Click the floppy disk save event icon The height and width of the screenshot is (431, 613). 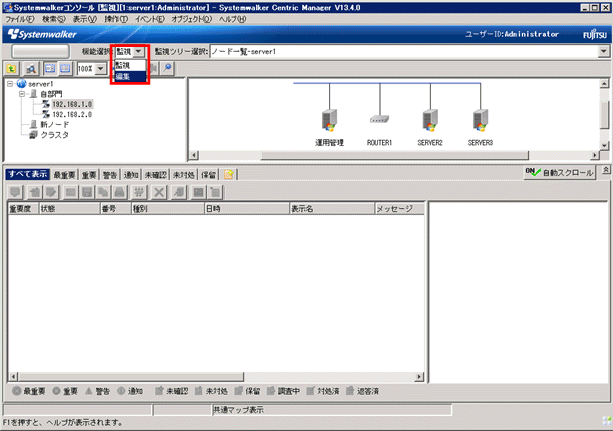click(x=87, y=192)
